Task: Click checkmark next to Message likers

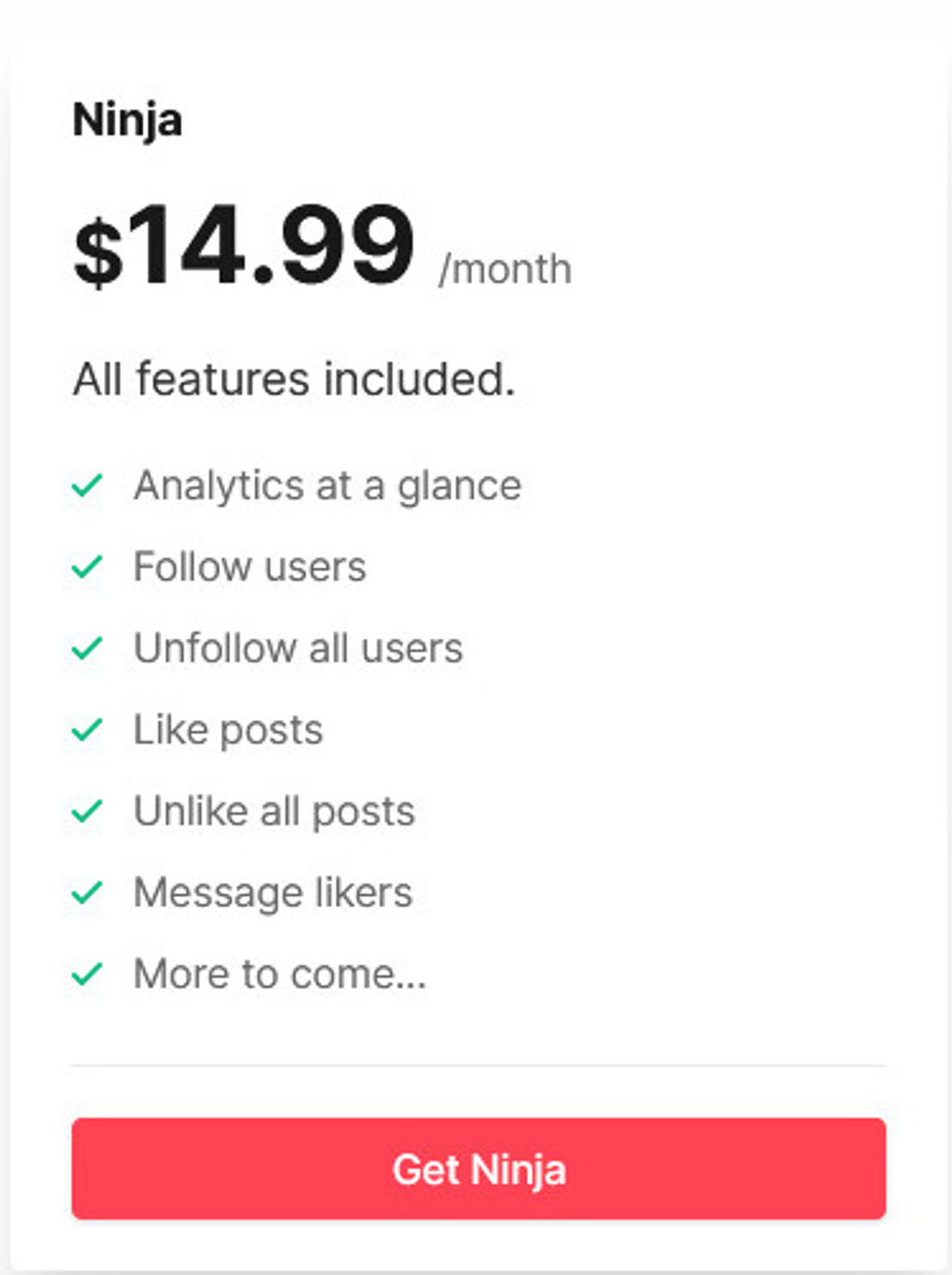Action: 87,893
